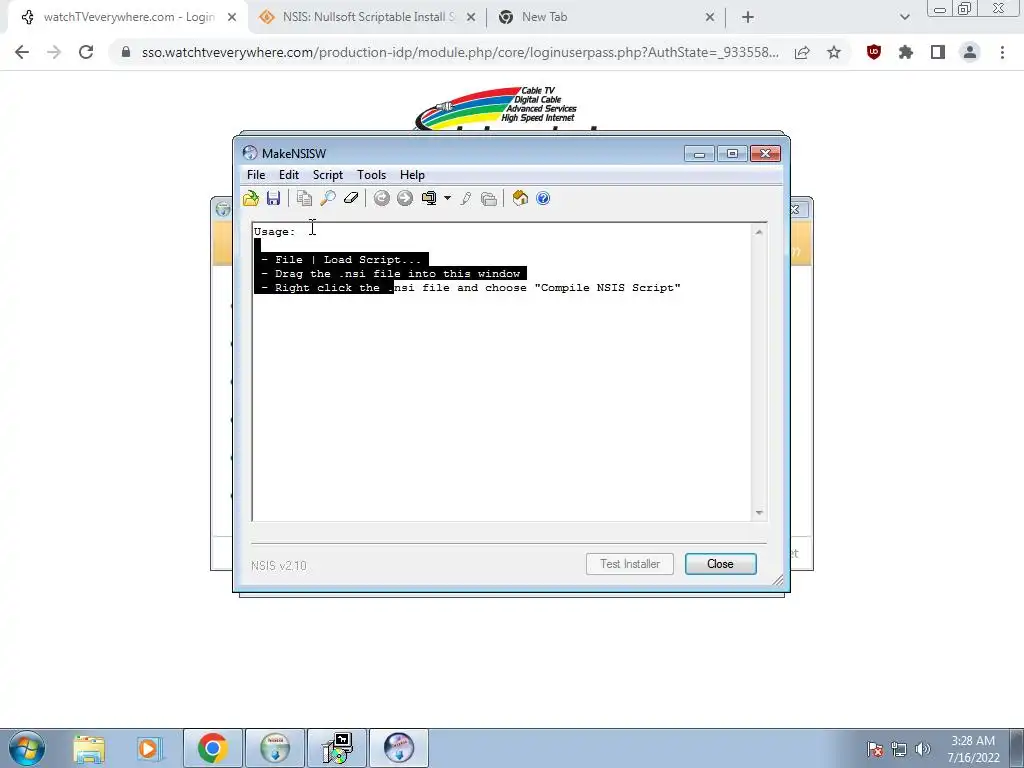
Task: Switch to the NSIS Nullsoft Scriptable Install tab
Action: [368, 17]
